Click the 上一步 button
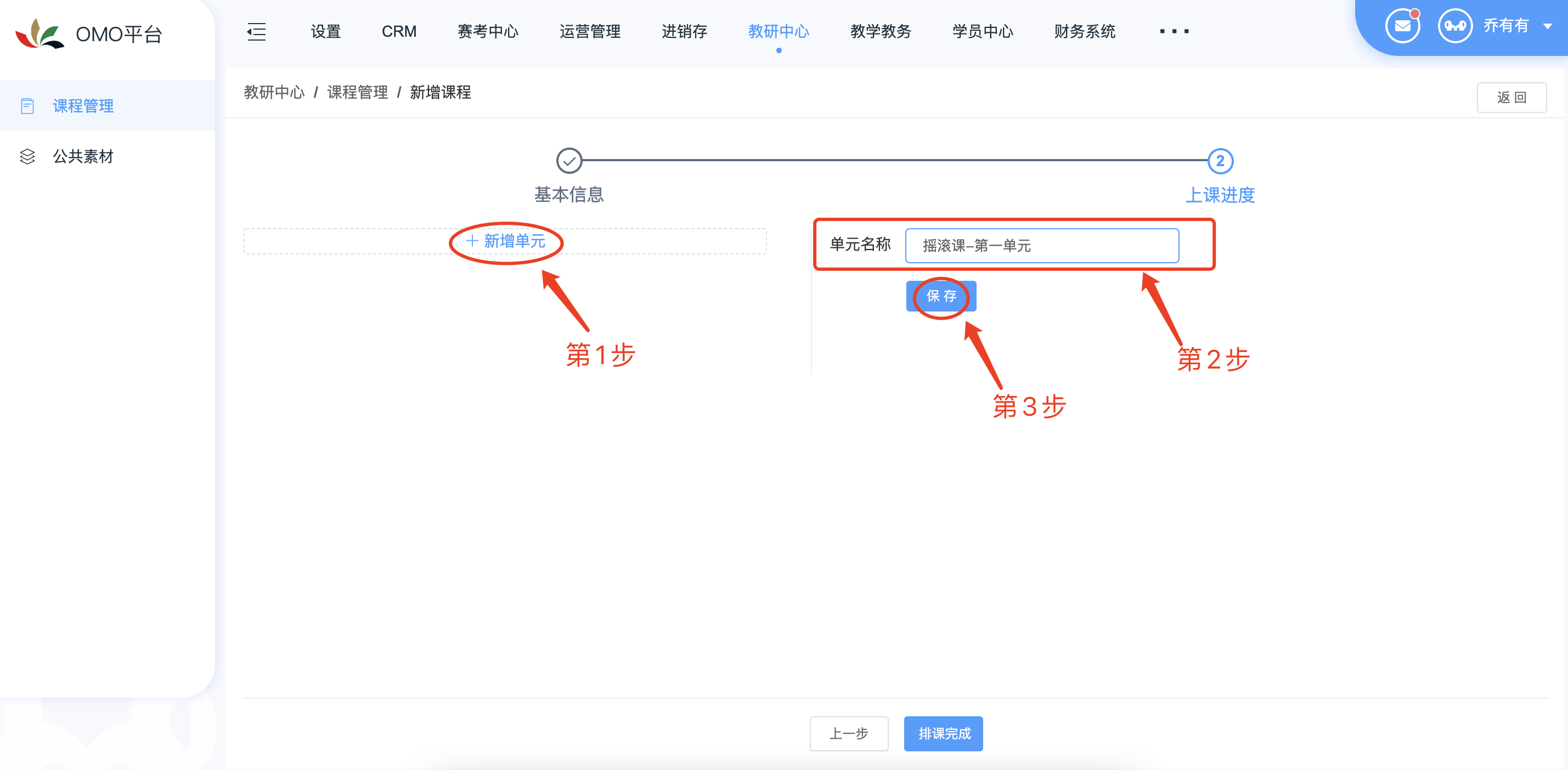 click(x=849, y=733)
